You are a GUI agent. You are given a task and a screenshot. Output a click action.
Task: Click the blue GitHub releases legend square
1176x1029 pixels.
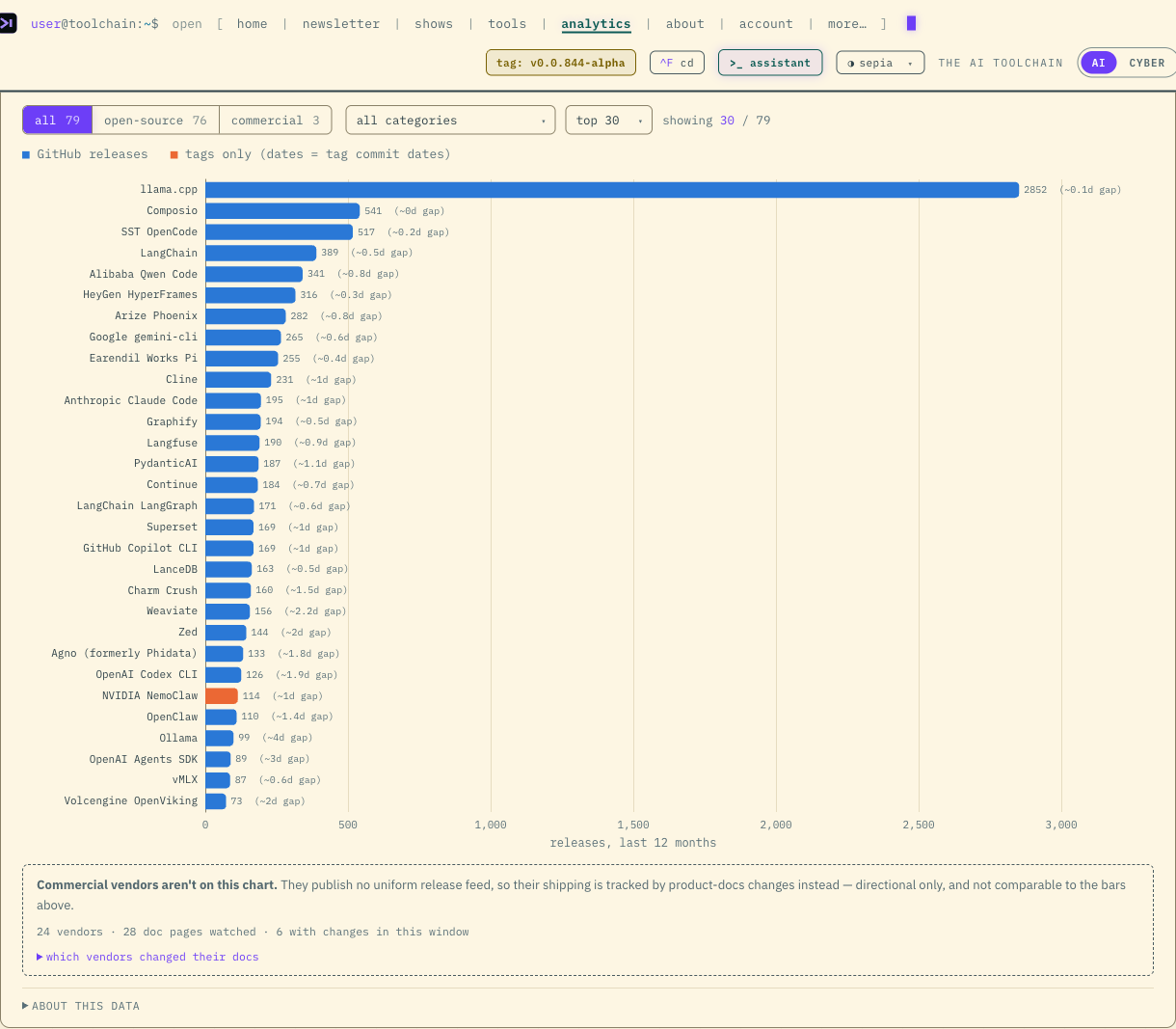26,154
